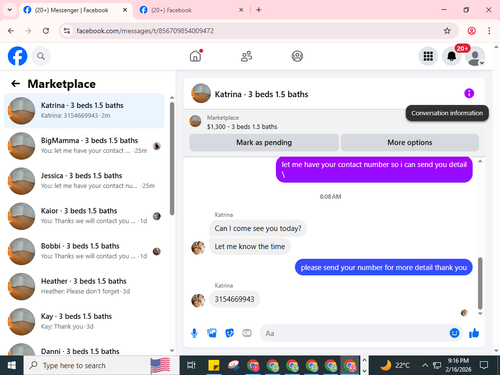This screenshot has height=375, width=500.
Task: Click the Katrina header name in the chat
Action: [x=261, y=94]
